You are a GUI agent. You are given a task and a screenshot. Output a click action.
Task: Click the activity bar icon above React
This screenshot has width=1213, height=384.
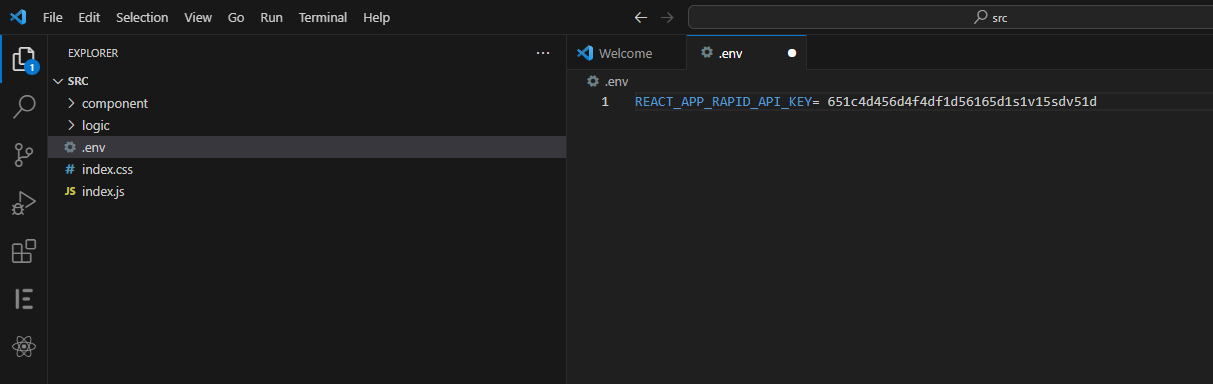click(x=24, y=299)
